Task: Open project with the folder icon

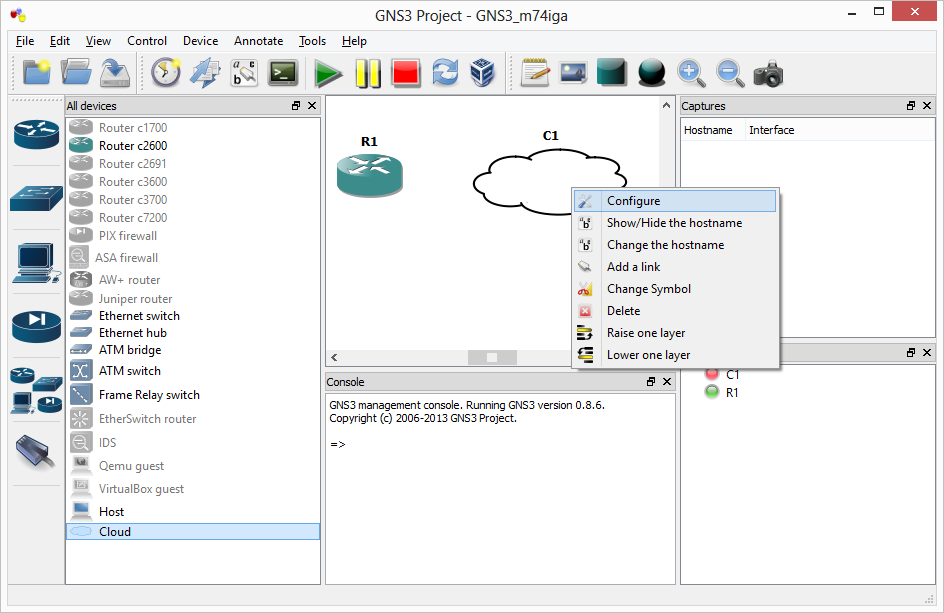Action: 76,73
